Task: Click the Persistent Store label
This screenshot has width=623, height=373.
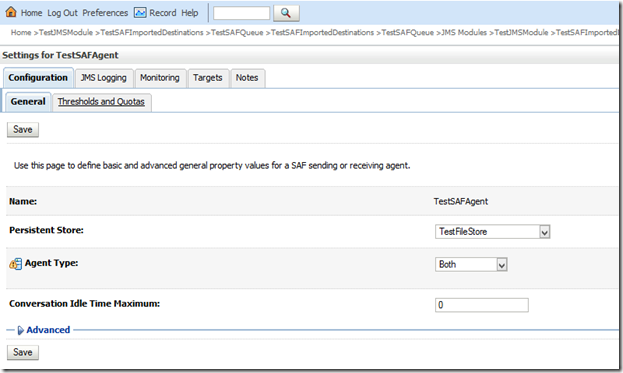Action: (x=46, y=230)
